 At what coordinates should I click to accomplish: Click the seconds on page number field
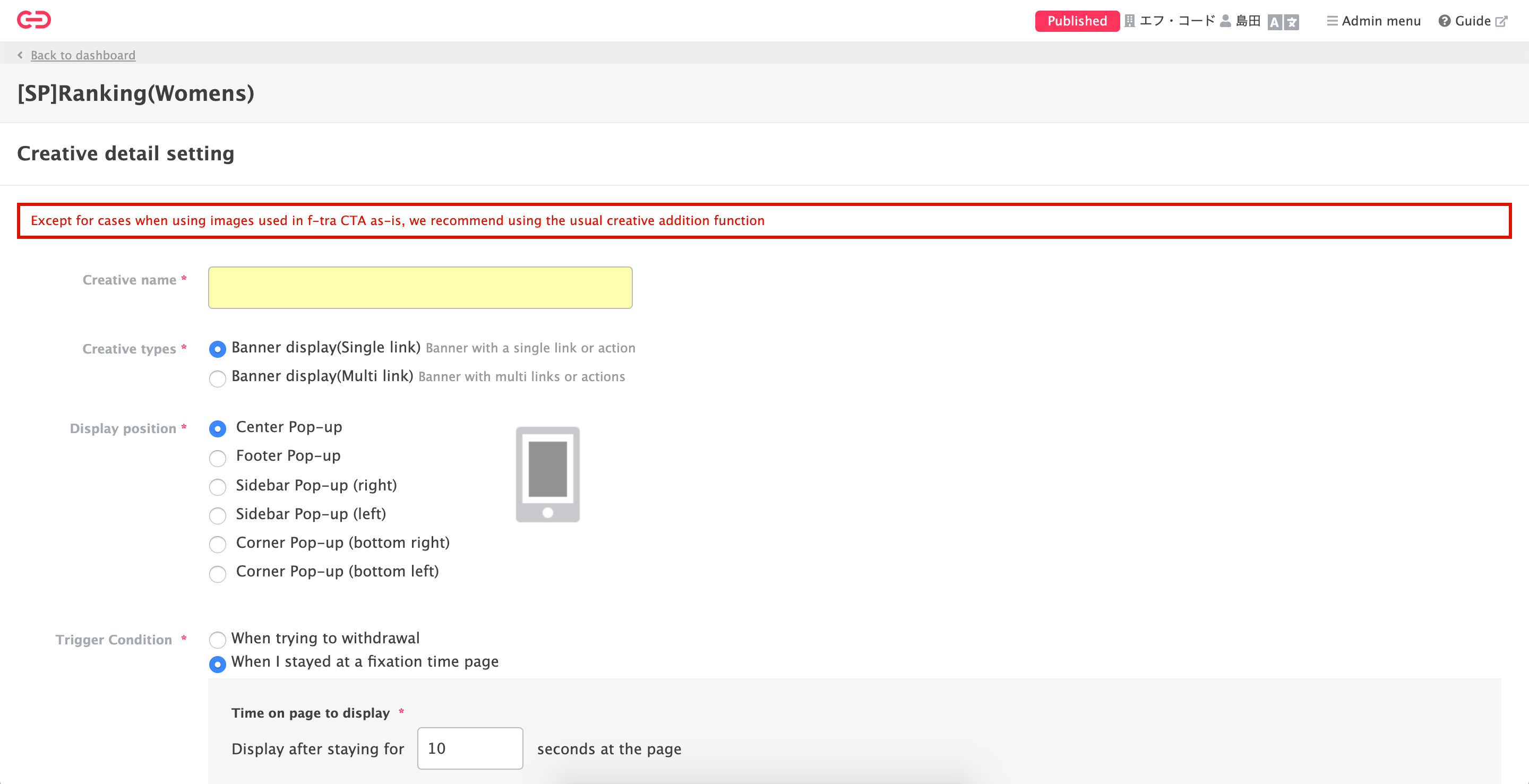[469, 748]
